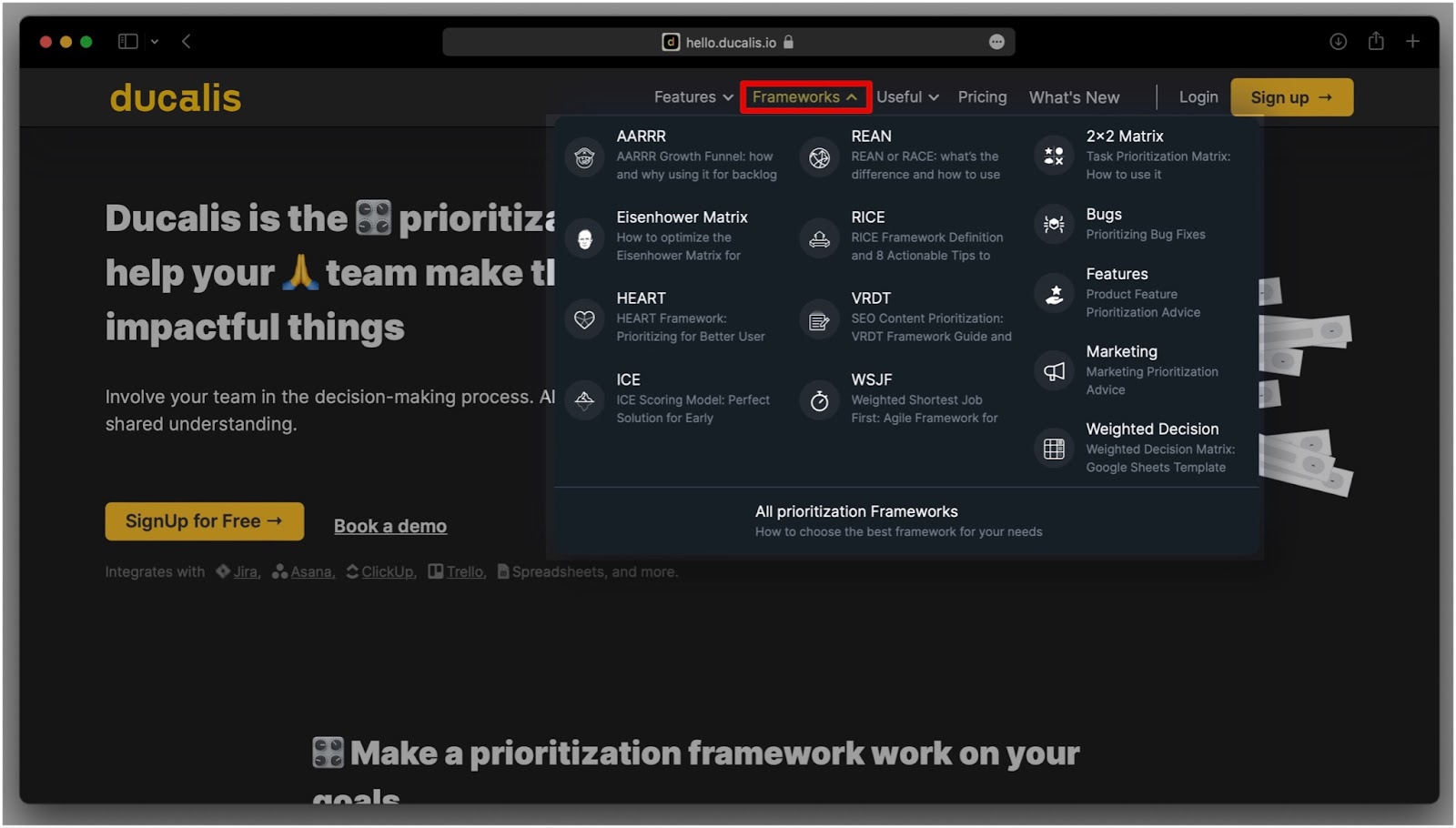
Task: Select the VRDT menu entry title
Action: [x=871, y=298]
